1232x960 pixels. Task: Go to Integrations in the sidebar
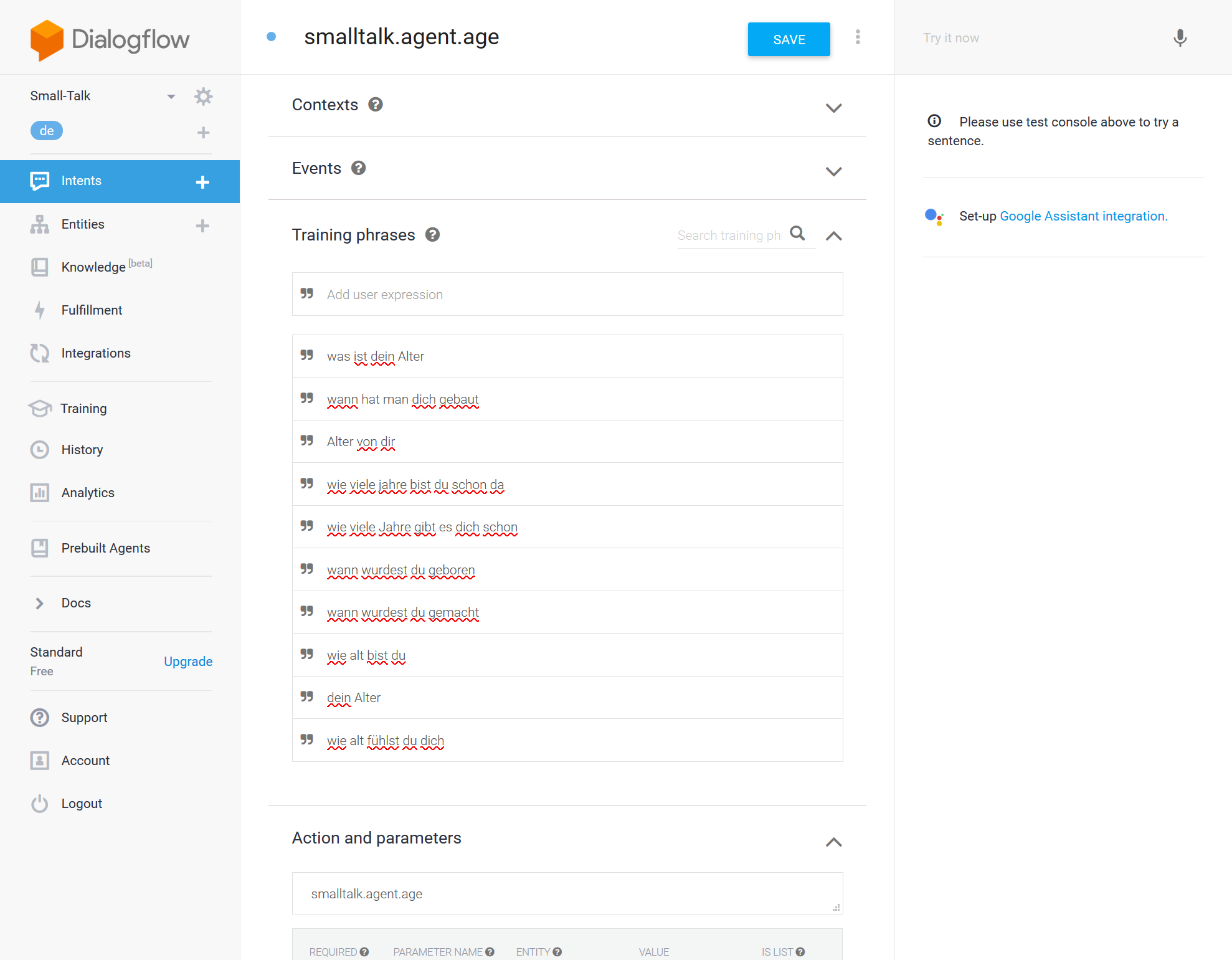point(96,353)
